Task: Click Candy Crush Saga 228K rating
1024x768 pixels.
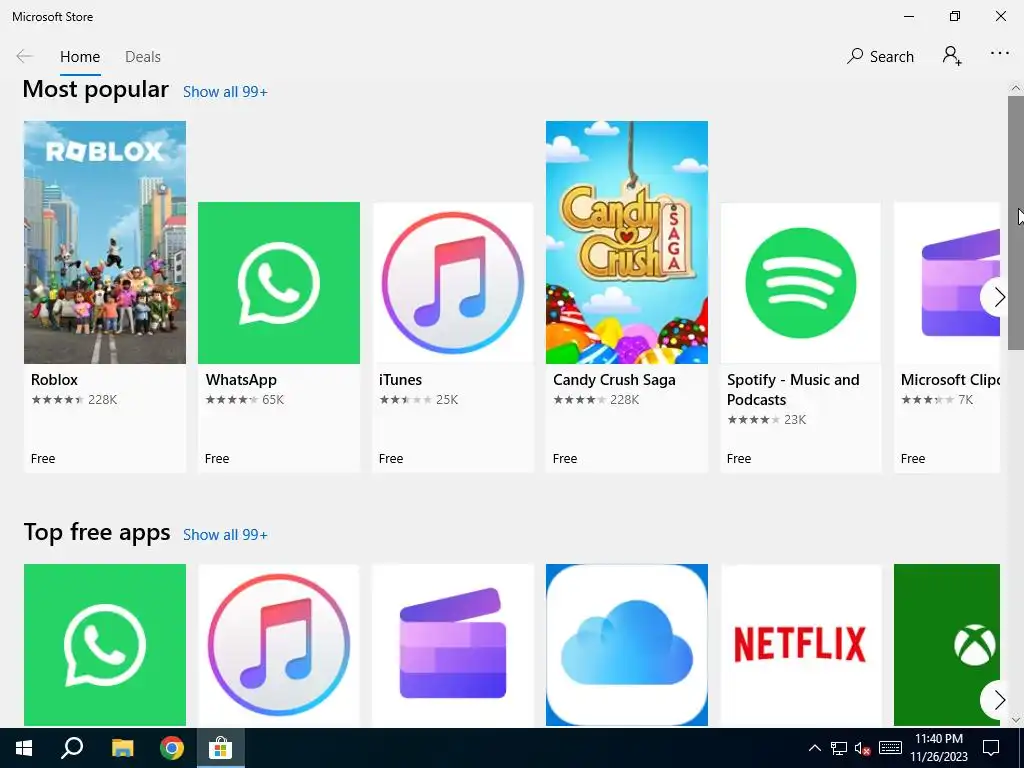Action: point(596,400)
